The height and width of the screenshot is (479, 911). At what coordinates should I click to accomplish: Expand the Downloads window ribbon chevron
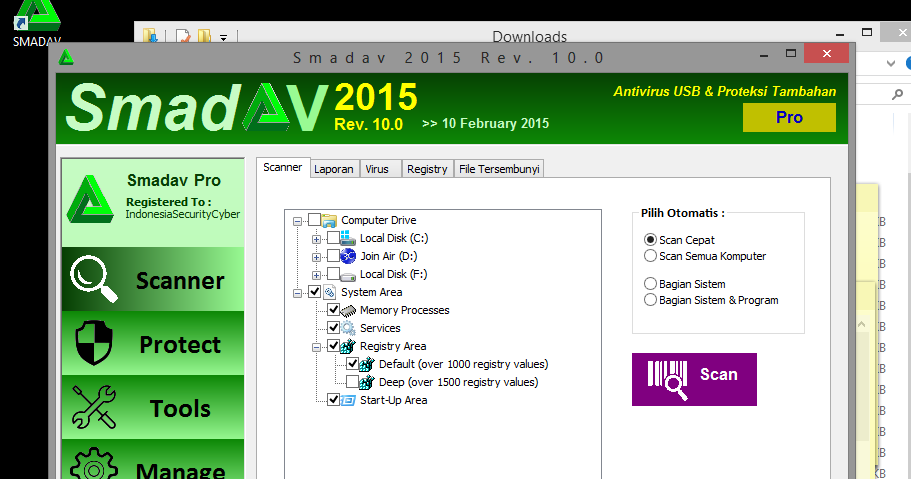(891, 63)
